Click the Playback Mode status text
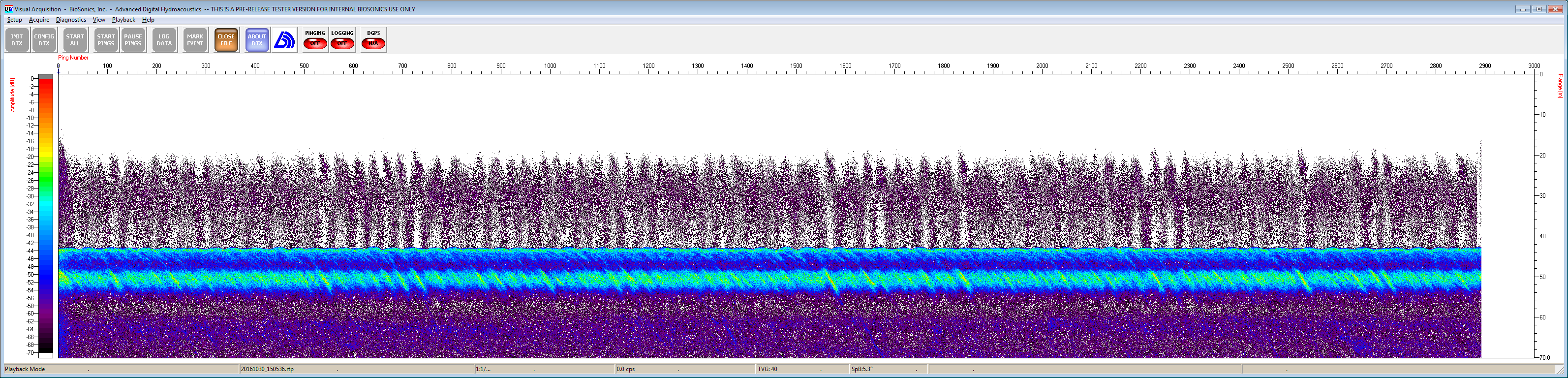 pos(25,369)
